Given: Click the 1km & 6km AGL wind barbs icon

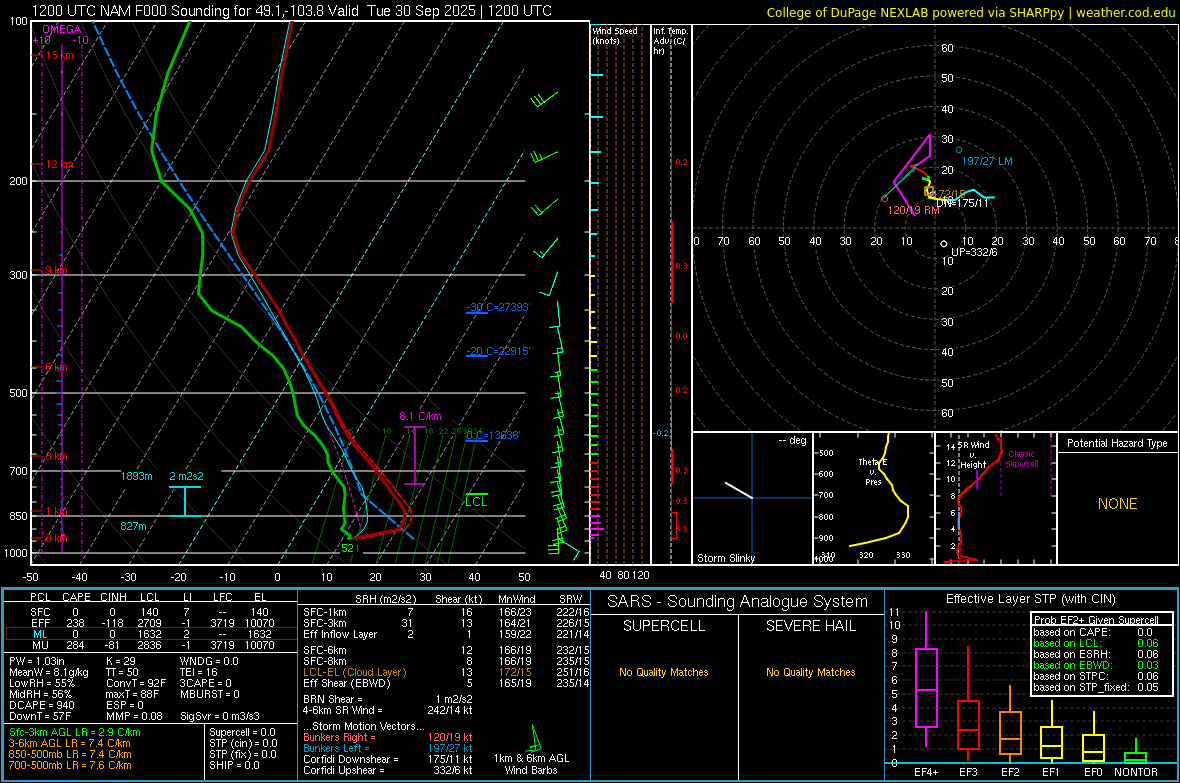Looking at the screenshot, I should click(535, 739).
